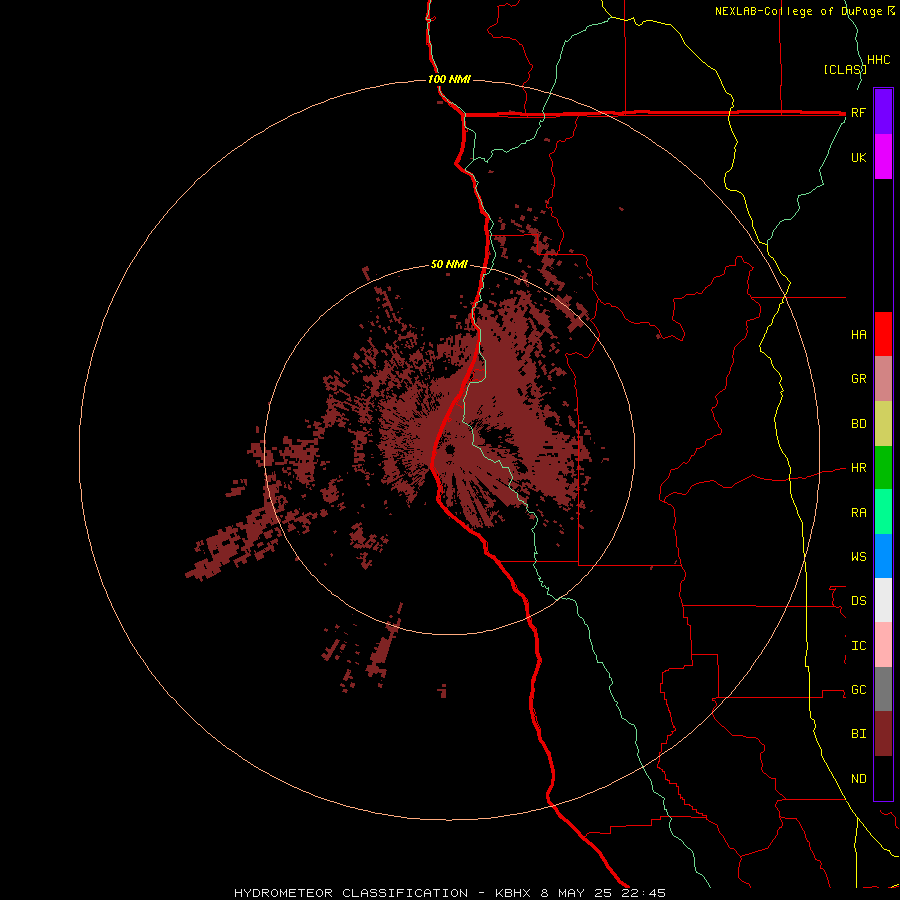Image resolution: width=900 pixels, height=900 pixels.
Task: Click the magenta UK legend color block
Action: point(883,156)
